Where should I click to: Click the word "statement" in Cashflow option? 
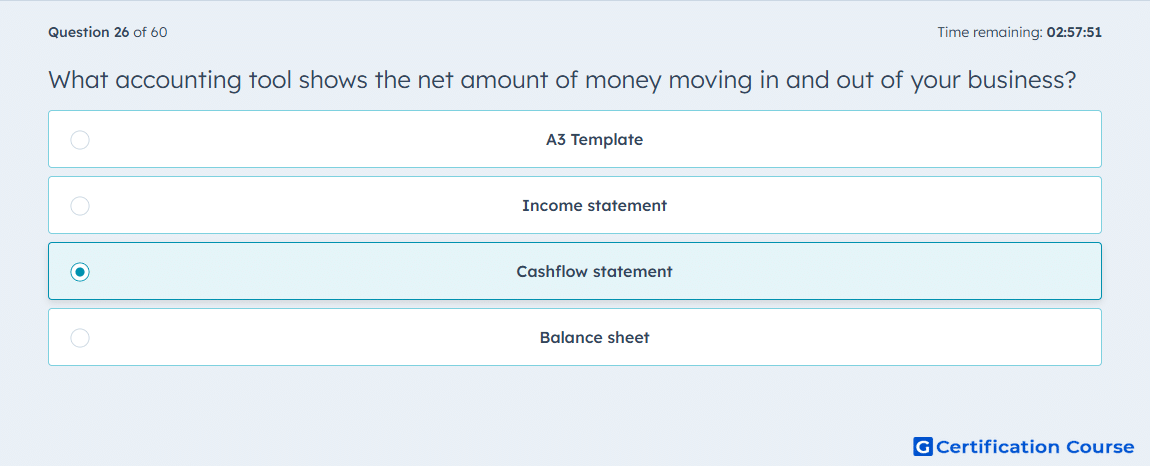pos(632,272)
